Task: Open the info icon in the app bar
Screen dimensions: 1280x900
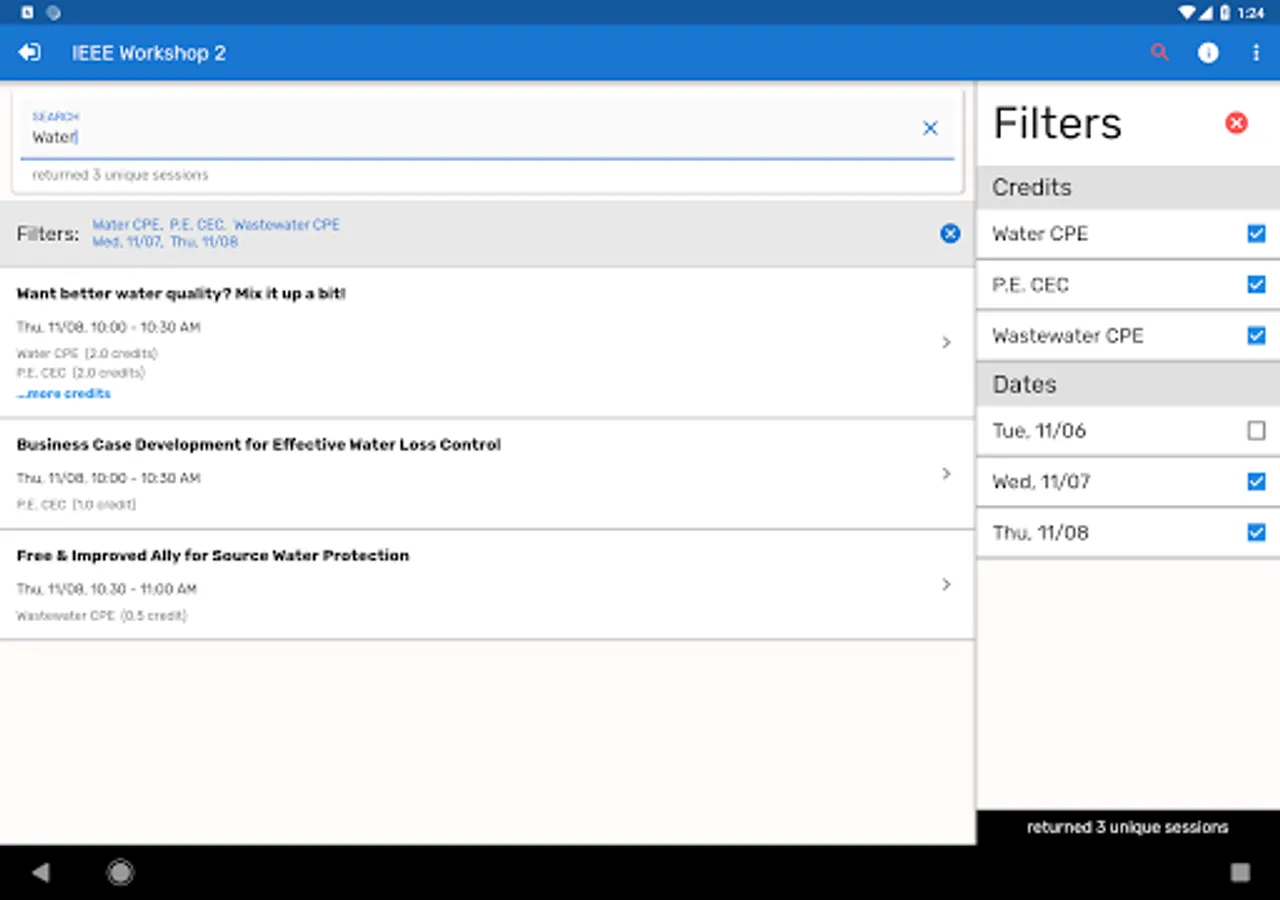Action: coord(1208,53)
